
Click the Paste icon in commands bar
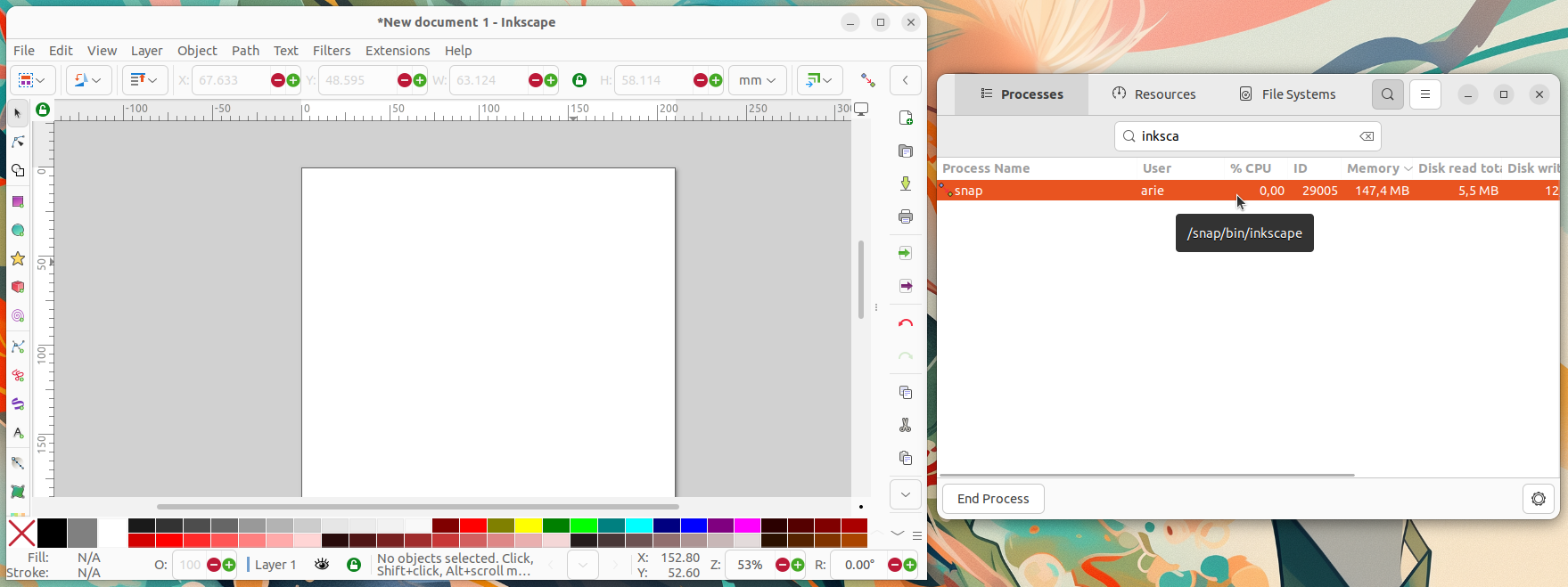[x=906, y=458]
